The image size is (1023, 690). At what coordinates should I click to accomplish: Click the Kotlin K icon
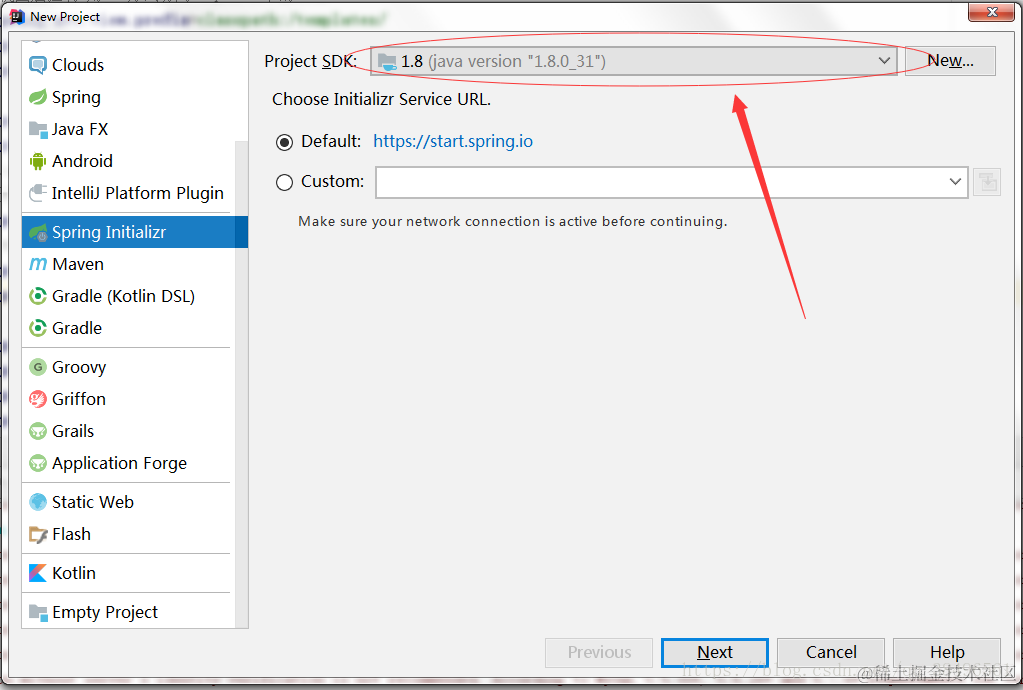[38, 573]
